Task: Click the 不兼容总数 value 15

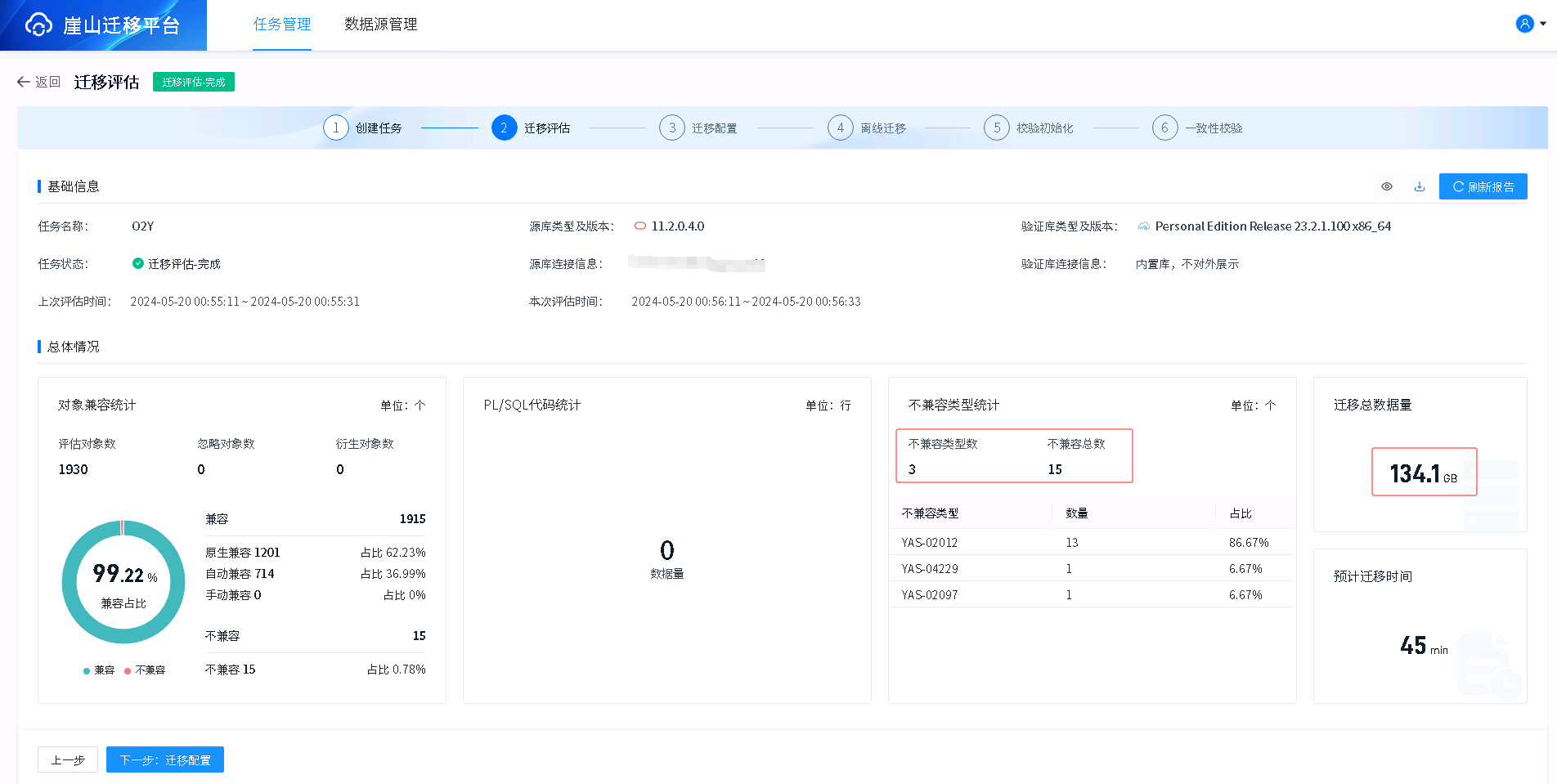Action: coord(1055,469)
